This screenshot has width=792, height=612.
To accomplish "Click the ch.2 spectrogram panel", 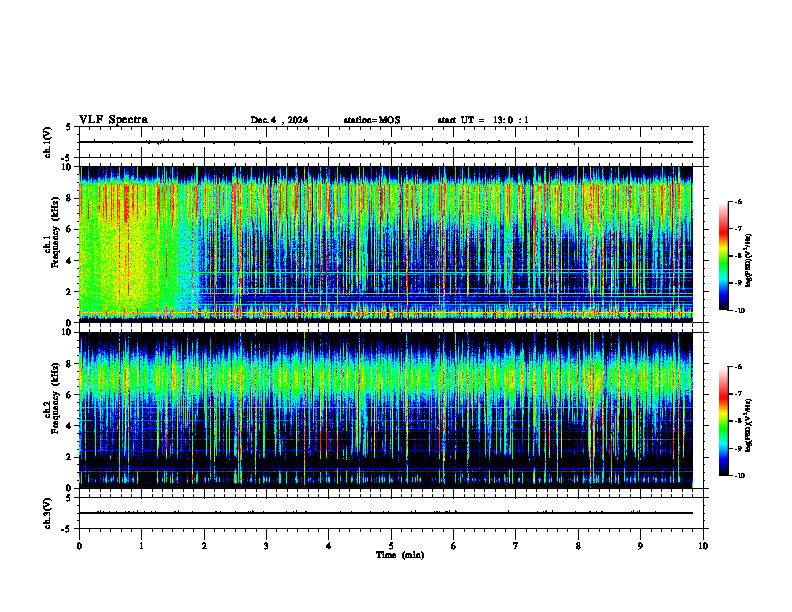I will pos(386,410).
